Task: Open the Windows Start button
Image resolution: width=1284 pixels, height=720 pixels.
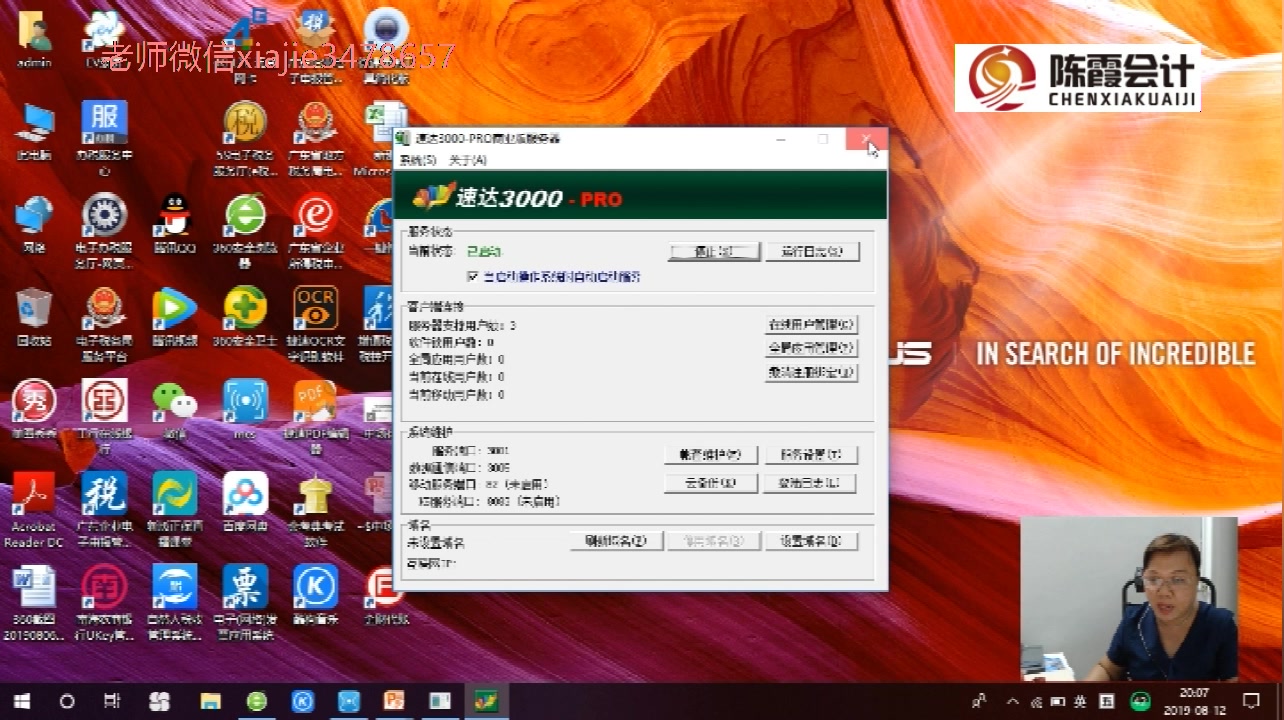Action: click(21, 701)
